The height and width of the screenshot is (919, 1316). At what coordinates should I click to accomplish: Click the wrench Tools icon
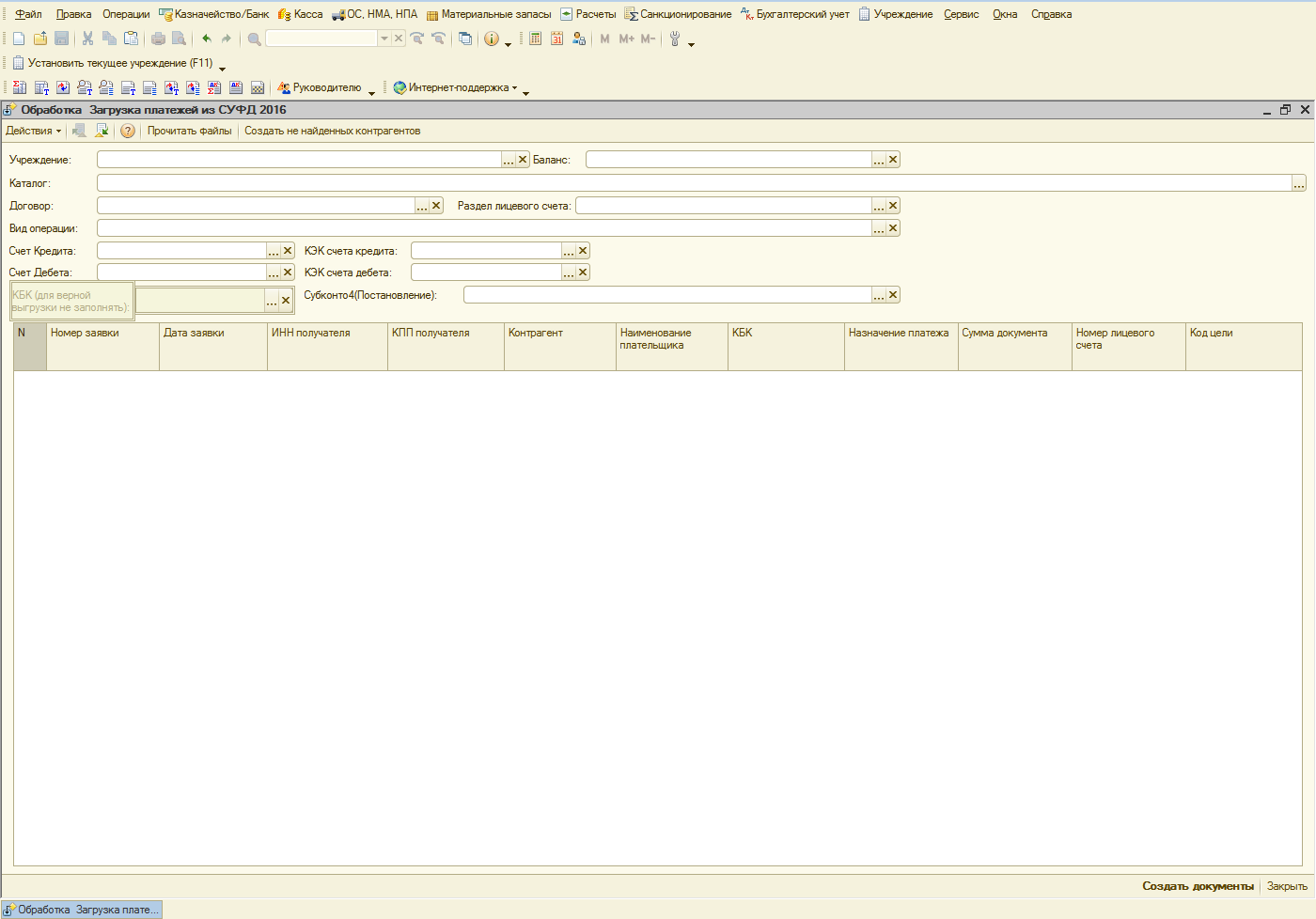(675, 39)
